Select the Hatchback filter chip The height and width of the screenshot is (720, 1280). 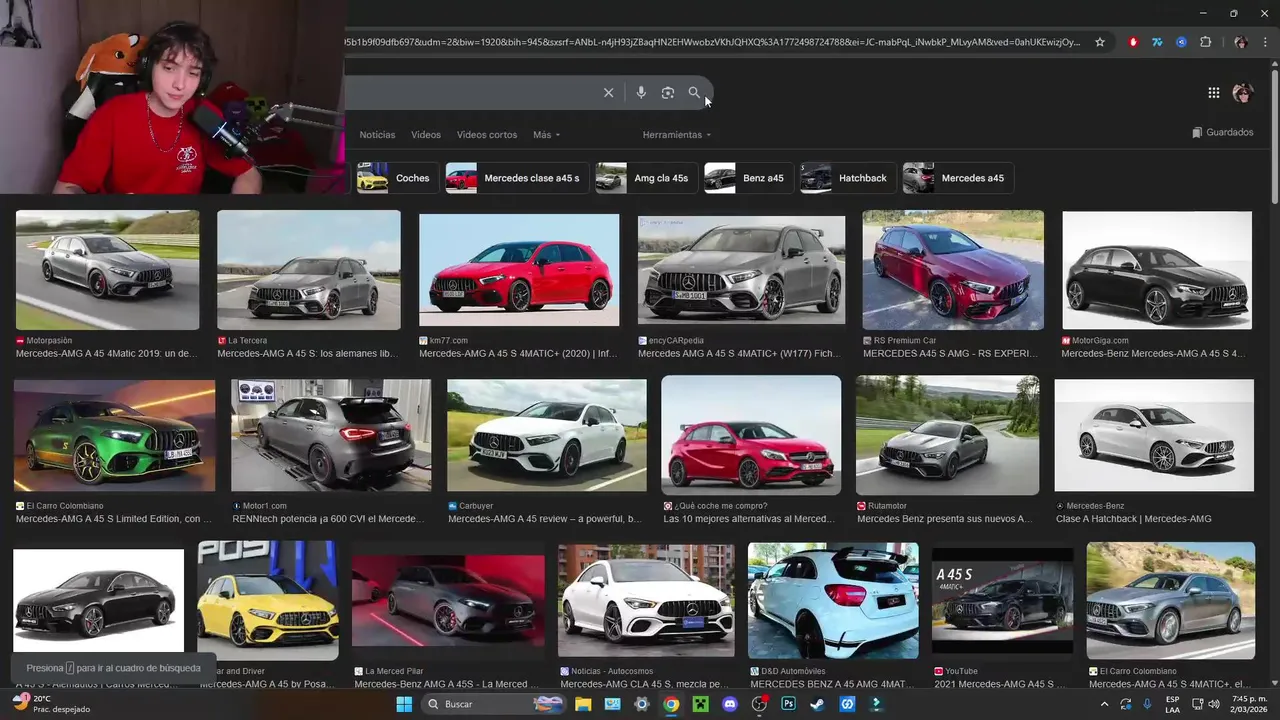point(847,178)
